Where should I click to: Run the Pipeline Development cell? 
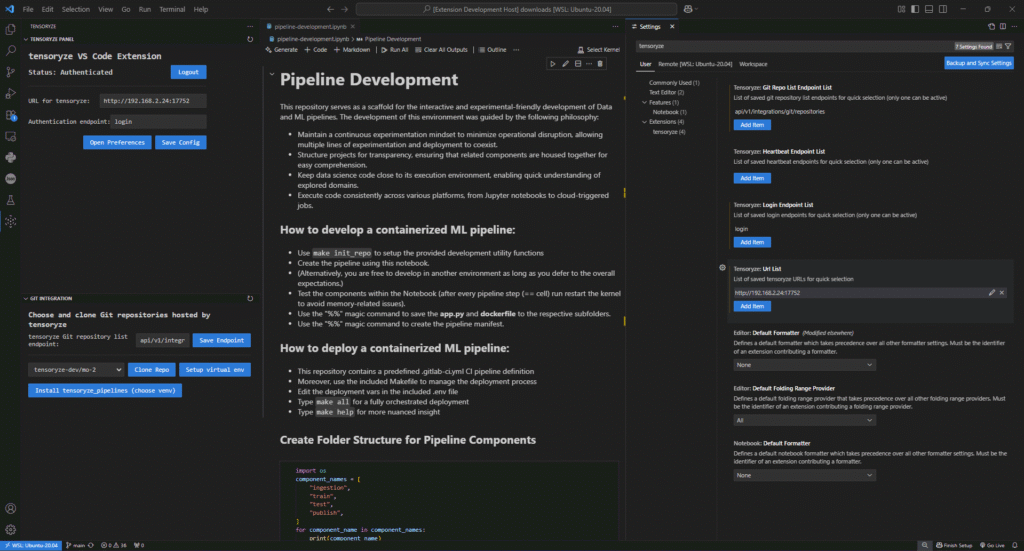(x=552, y=64)
